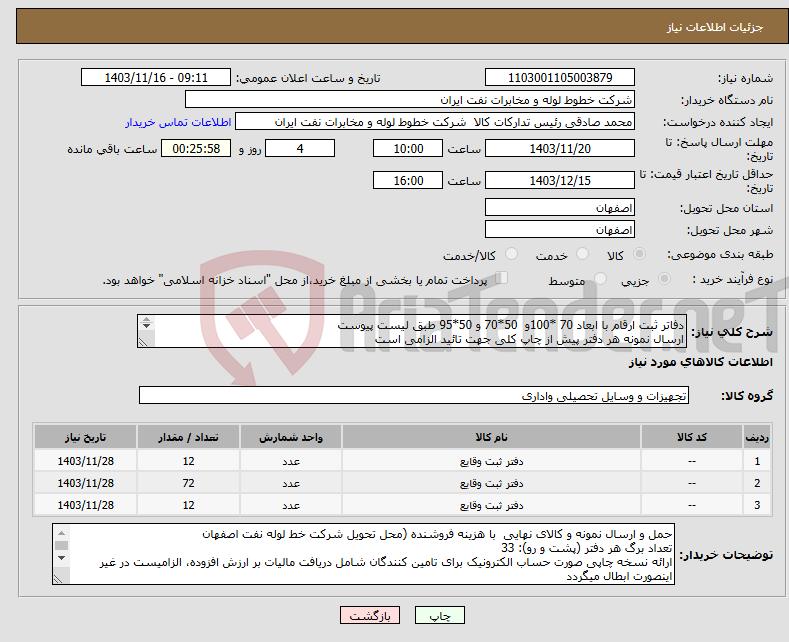
Task: Click the validity time field 16:00
Action: [x=408, y=181]
